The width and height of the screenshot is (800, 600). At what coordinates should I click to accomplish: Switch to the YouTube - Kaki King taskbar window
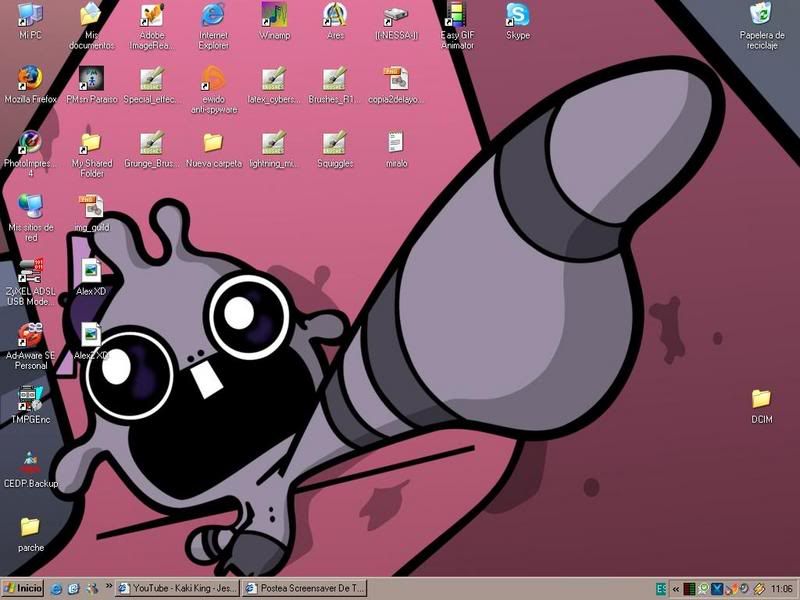[x=177, y=588]
